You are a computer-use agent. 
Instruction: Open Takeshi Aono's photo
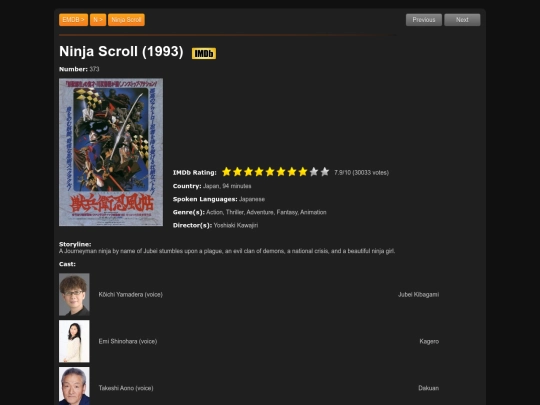click(x=74, y=386)
